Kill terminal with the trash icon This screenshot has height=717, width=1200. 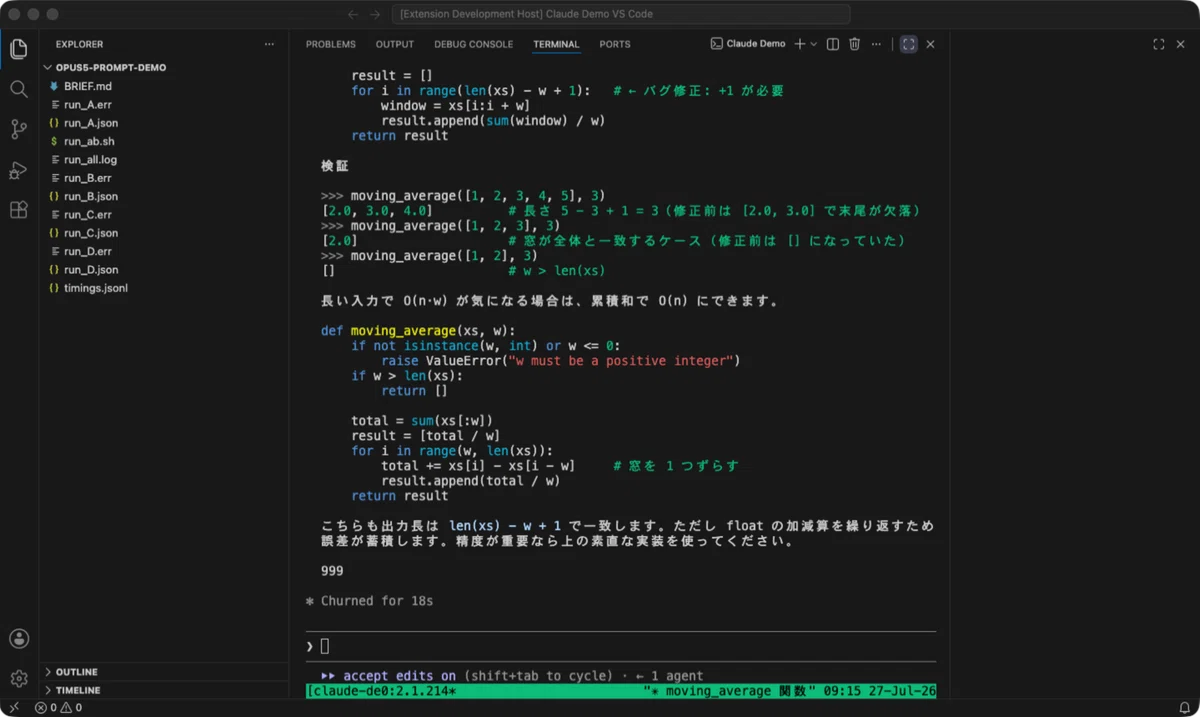point(854,44)
